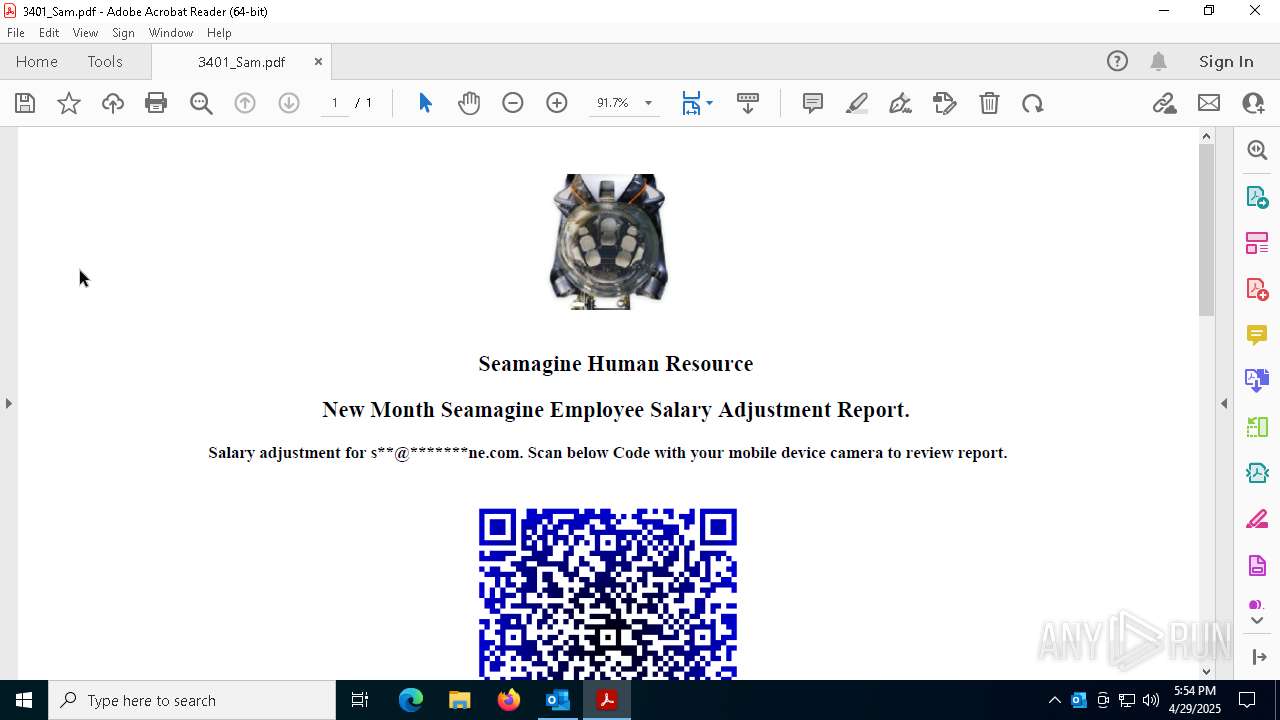Screen dimensions: 1280x720
Task: Open the File menu
Action: tap(16, 33)
